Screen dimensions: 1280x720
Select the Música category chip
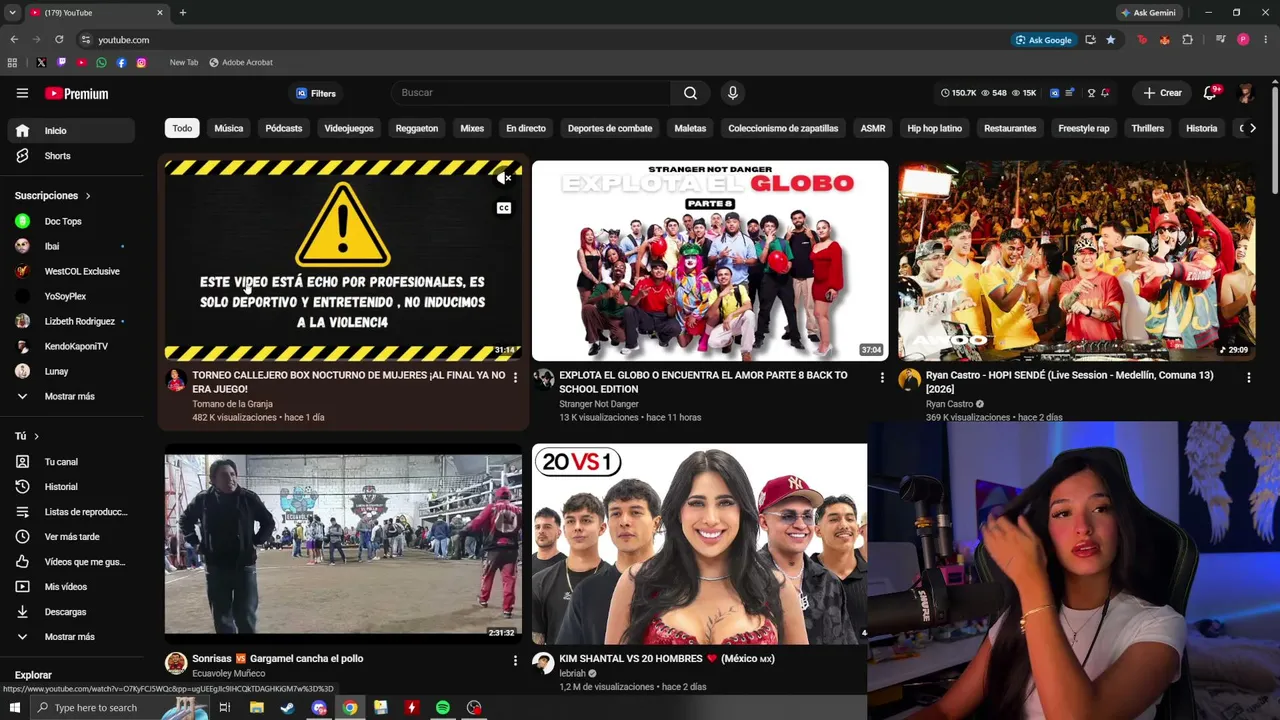tap(228, 128)
